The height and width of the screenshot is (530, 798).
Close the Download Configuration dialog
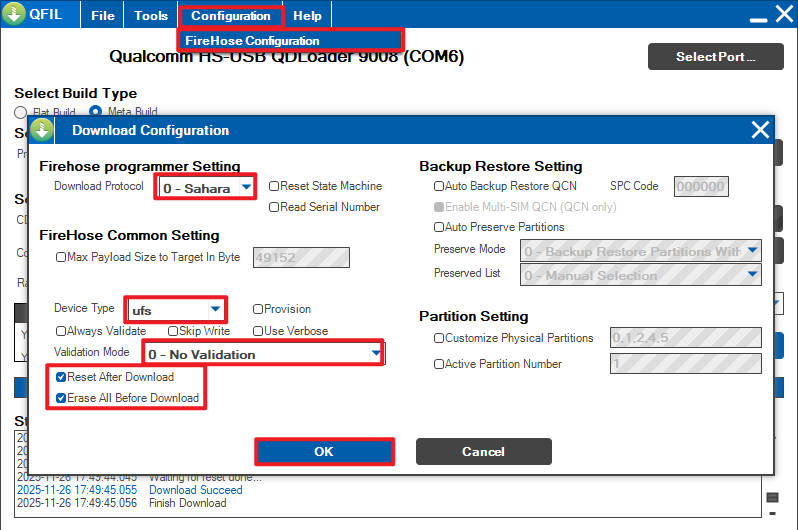coord(760,130)
